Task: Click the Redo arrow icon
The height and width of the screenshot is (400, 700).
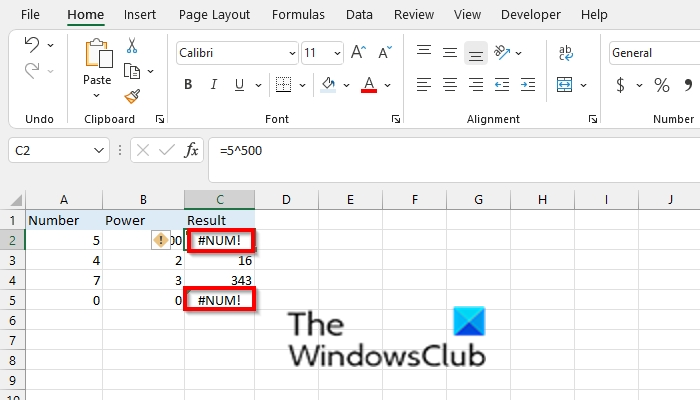Action: coord(32,71)
